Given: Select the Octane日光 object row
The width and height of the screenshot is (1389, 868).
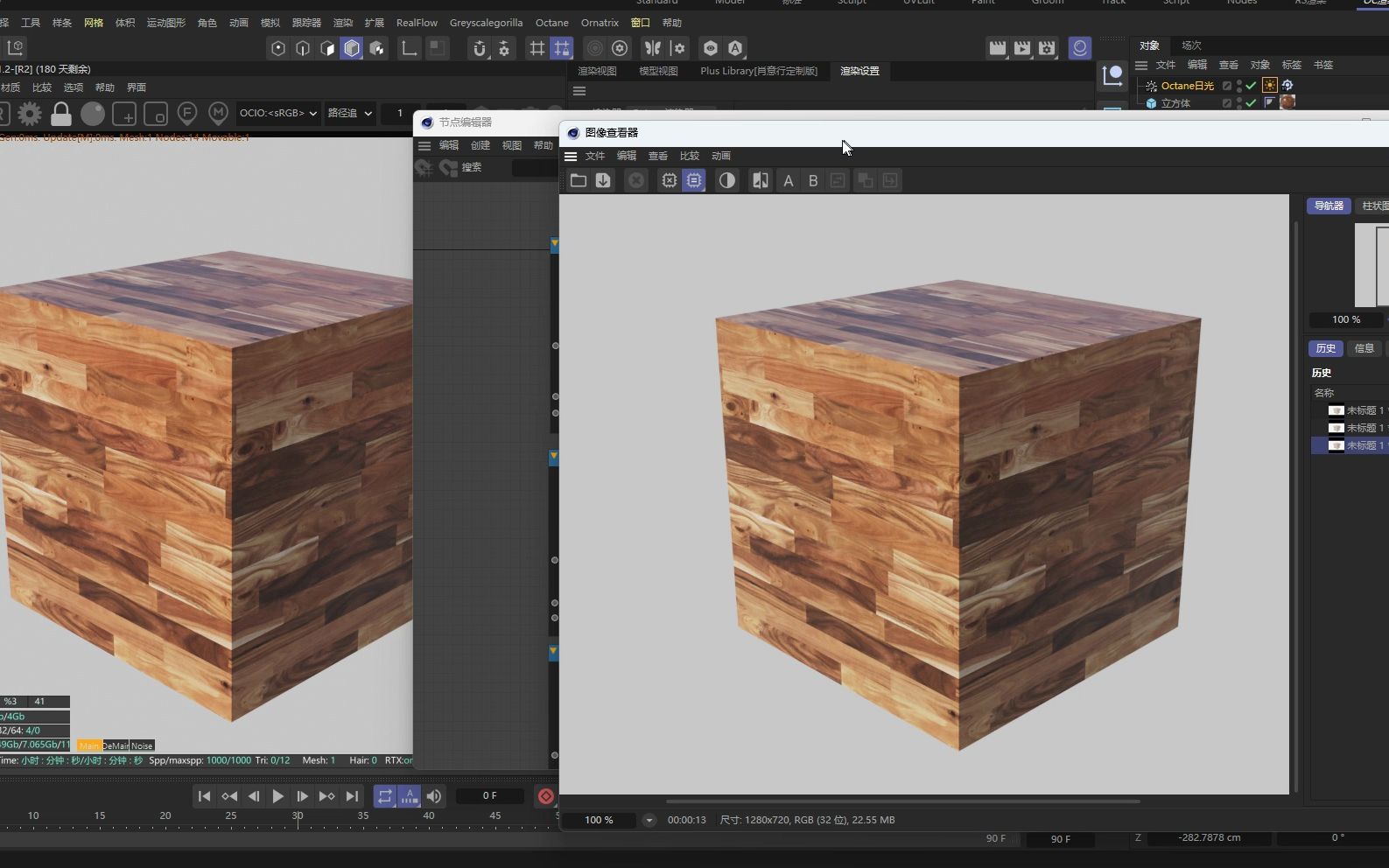Looking at the screenshot, I should pos(1187,86).
